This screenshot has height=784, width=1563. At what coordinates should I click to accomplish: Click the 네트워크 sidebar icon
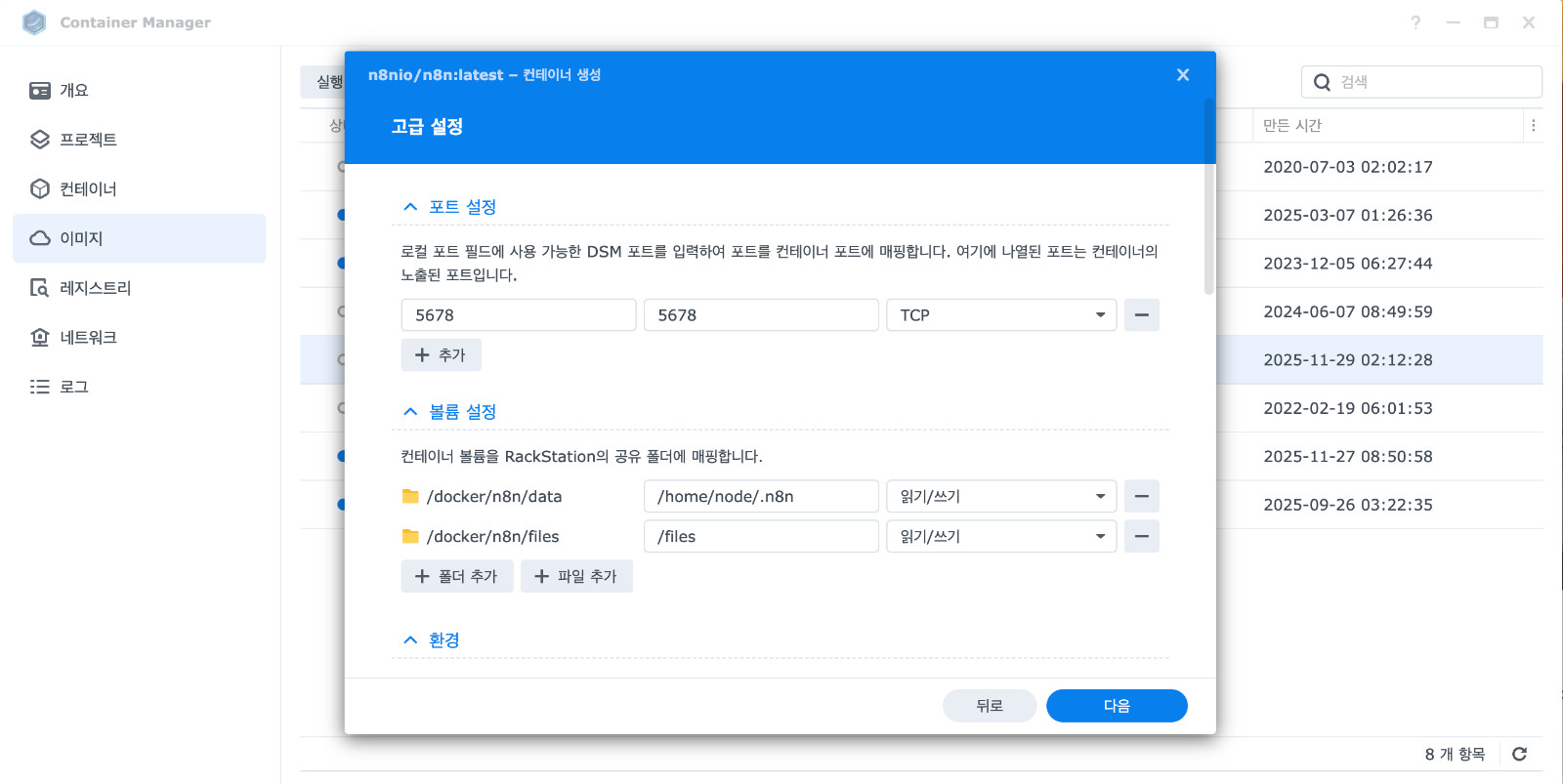40,338
